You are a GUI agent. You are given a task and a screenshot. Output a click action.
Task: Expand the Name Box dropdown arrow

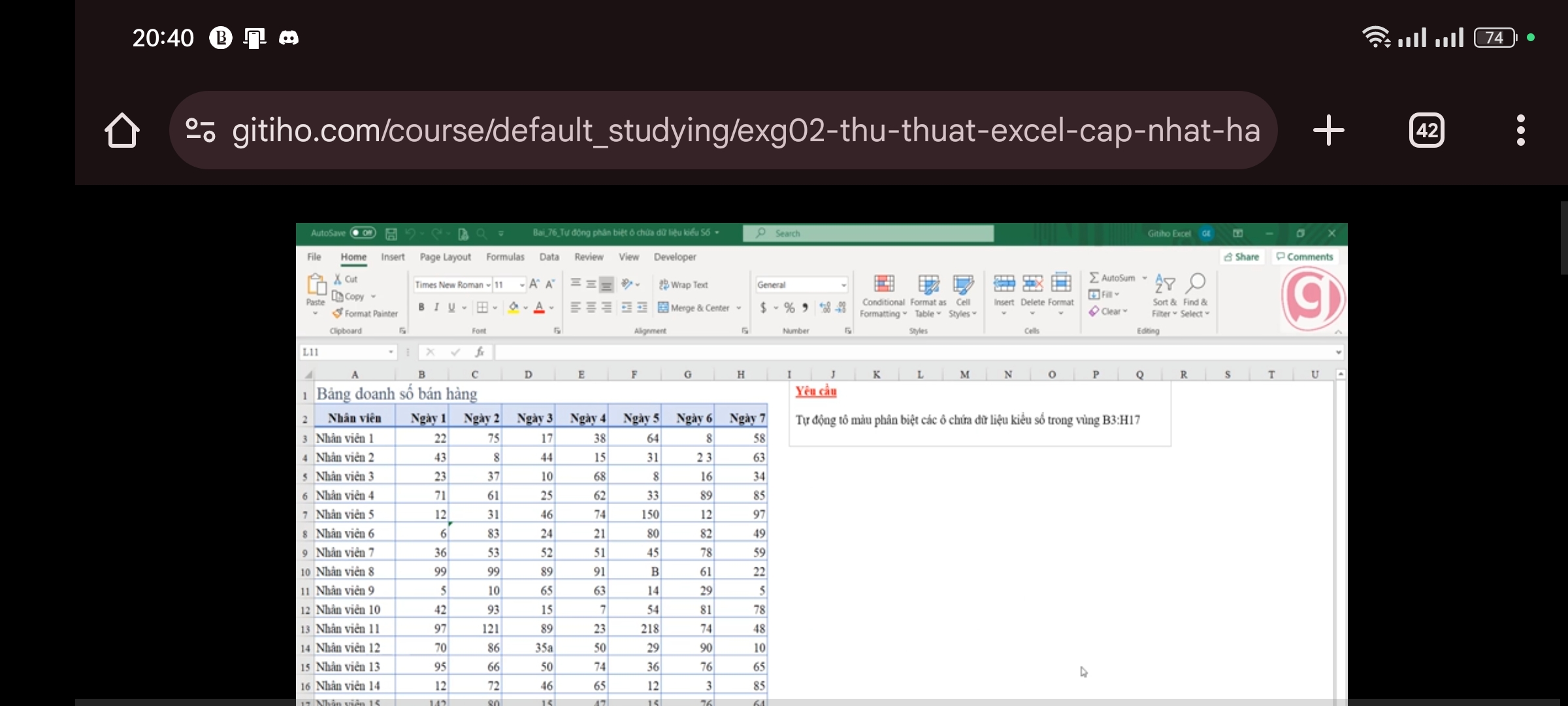[x=391, y=352]
